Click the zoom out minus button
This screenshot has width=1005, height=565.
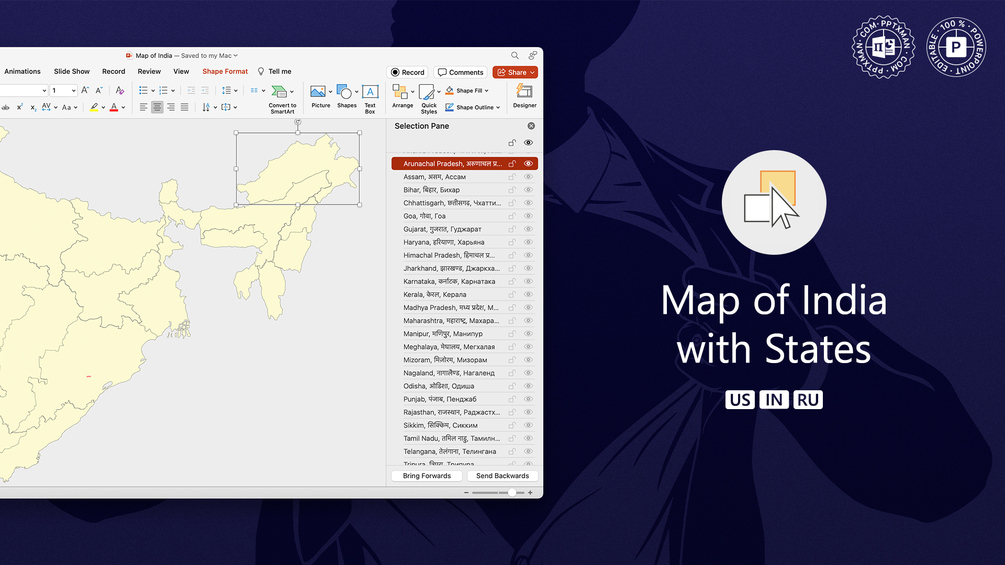[466, 493]
